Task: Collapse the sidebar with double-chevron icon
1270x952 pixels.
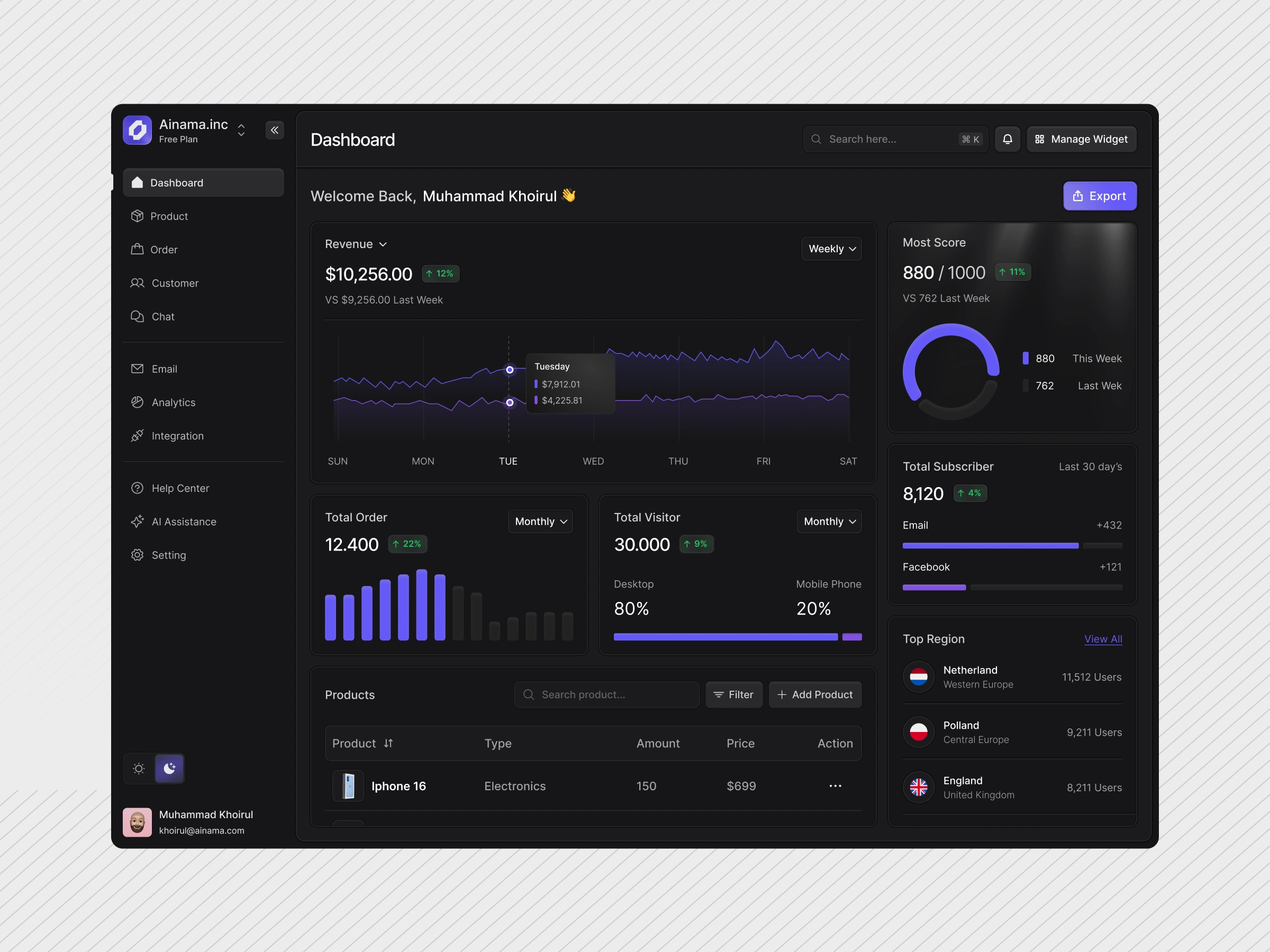Action: (275, 130)
